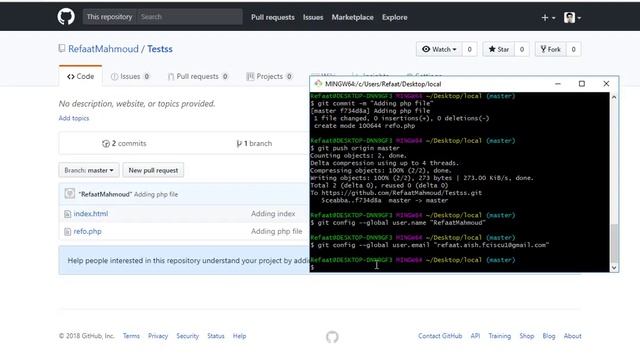Expand the Branch: master dropdown
Screen dimensions: 640x360
coord(89,170)
